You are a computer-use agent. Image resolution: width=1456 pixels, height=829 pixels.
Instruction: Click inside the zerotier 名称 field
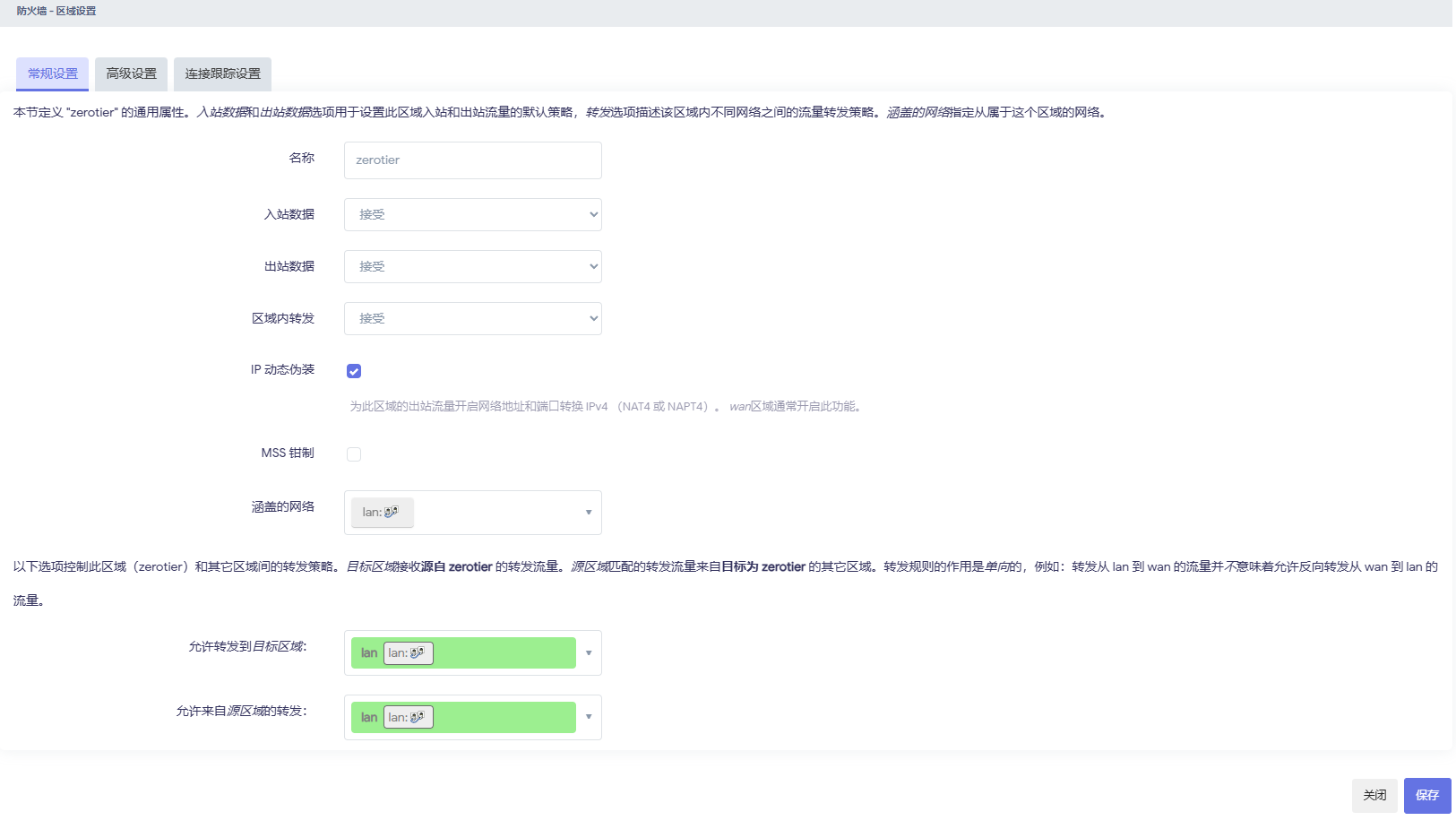(472, 160)
